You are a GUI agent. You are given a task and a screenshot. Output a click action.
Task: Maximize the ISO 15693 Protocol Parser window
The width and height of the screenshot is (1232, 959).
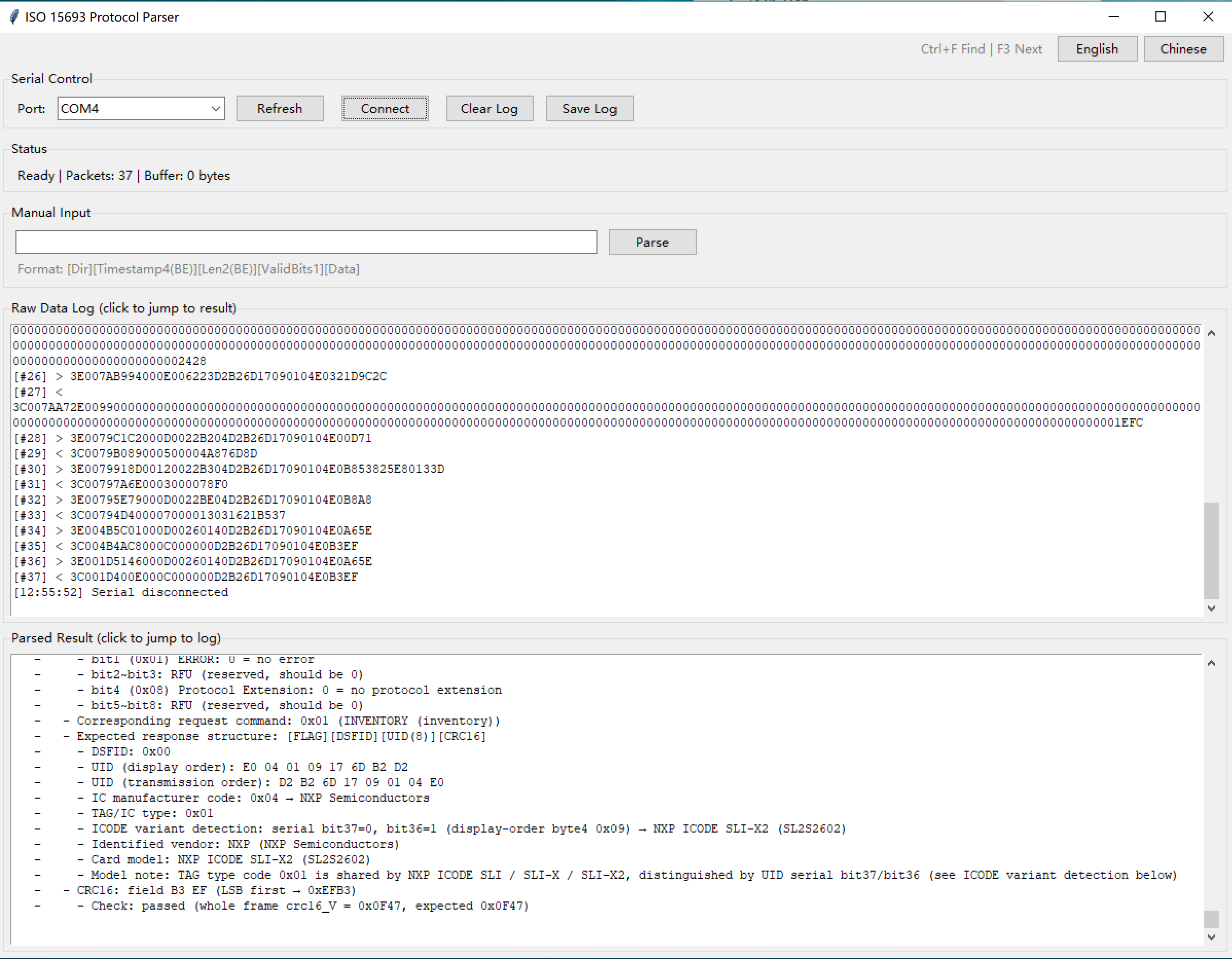(x=1161, y=16)
